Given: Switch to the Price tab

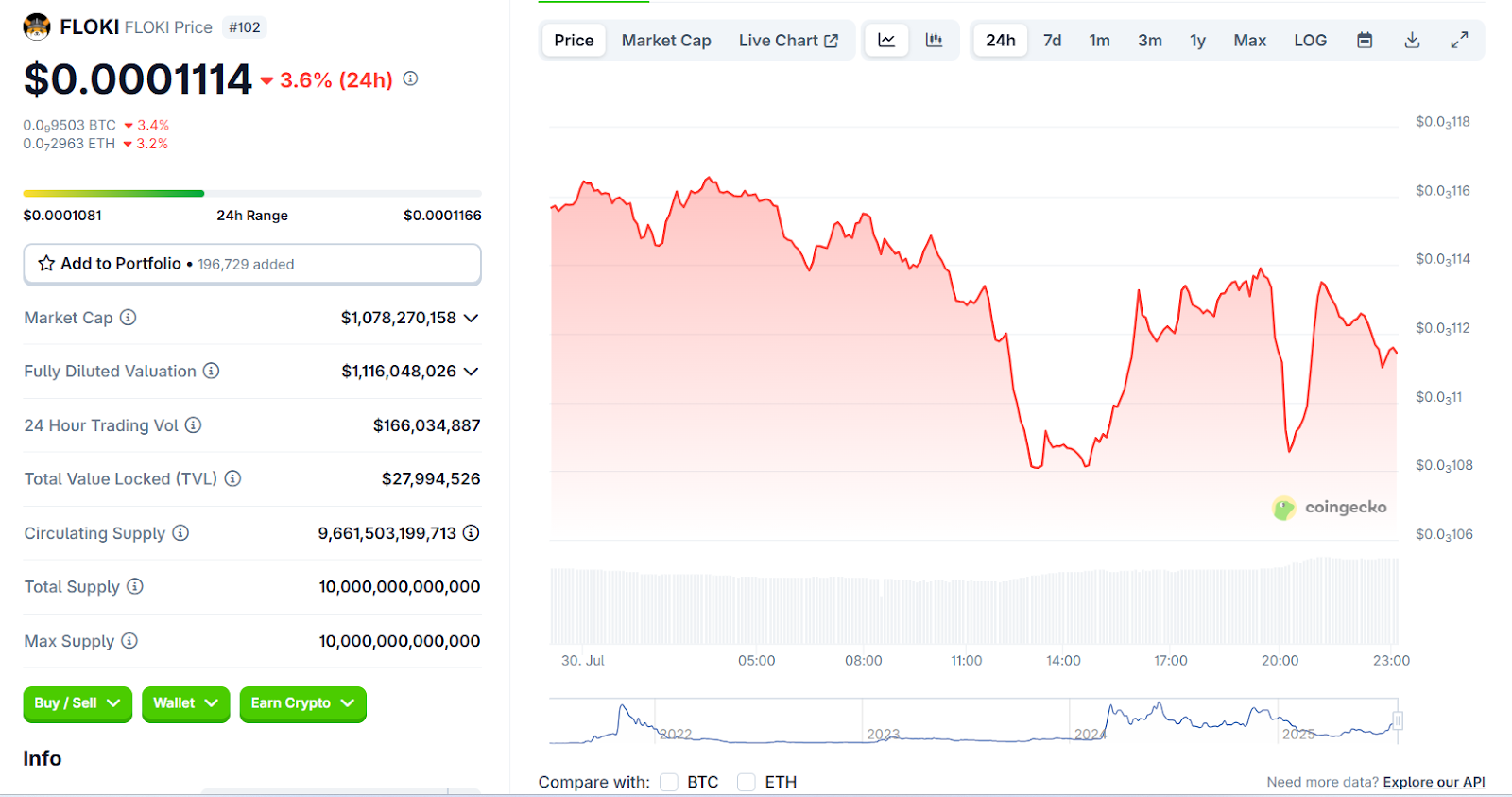Looking at the screenshot, I should coord(574,40).
